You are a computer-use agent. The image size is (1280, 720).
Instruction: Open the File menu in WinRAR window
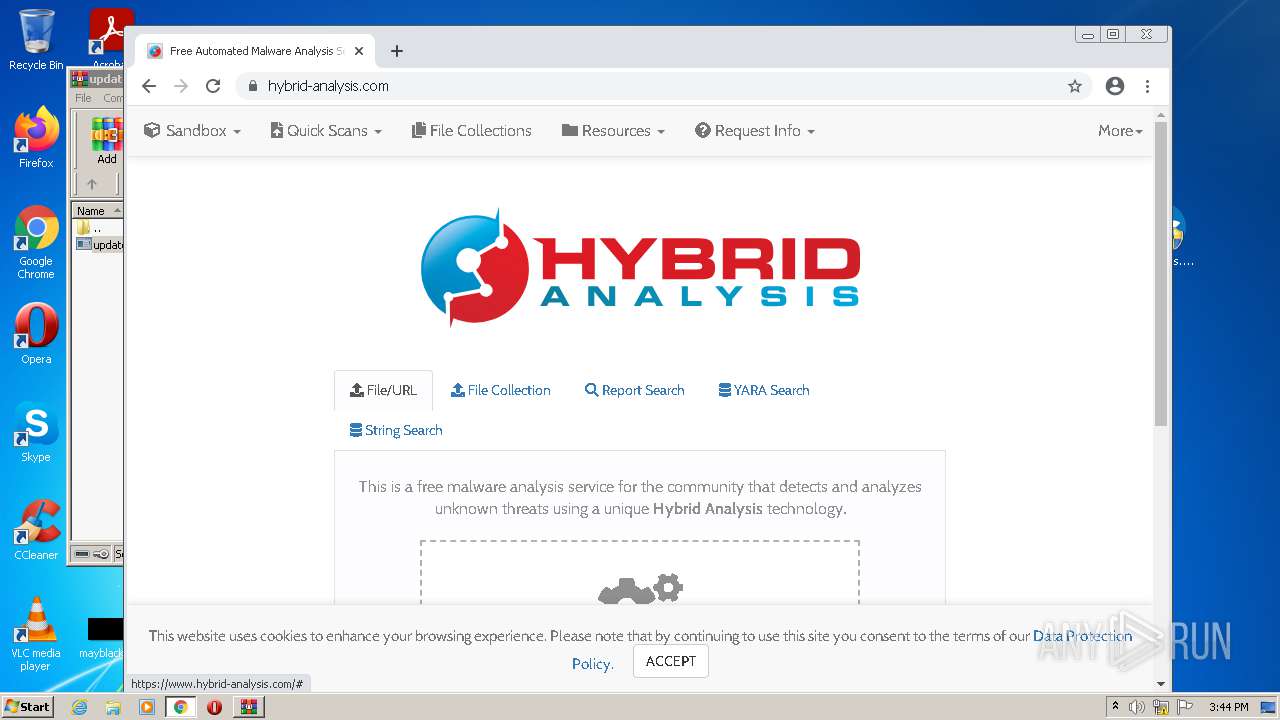[x=83, y=98]
